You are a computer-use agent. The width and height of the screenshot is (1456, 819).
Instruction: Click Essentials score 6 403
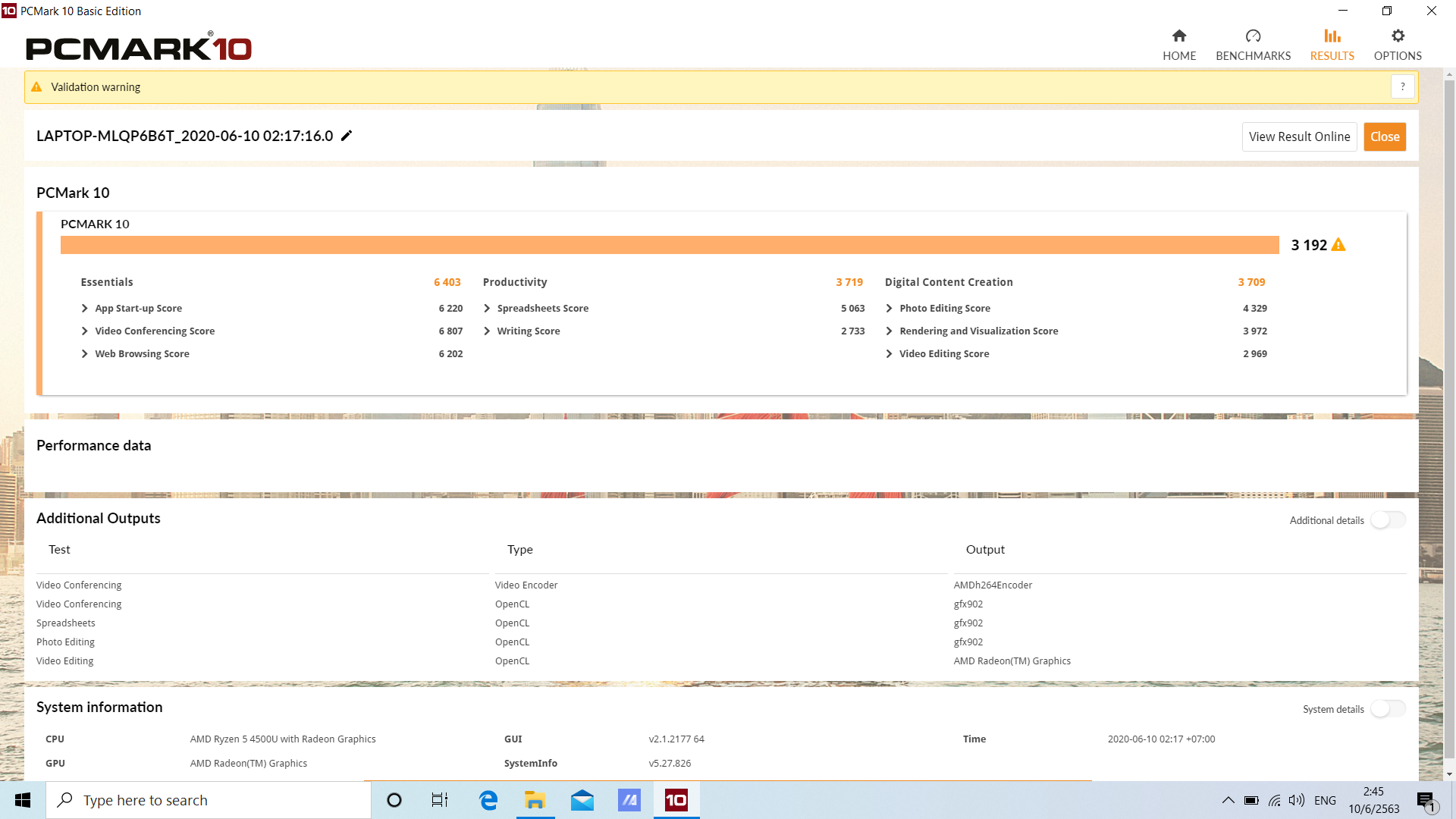click(447, 282)
